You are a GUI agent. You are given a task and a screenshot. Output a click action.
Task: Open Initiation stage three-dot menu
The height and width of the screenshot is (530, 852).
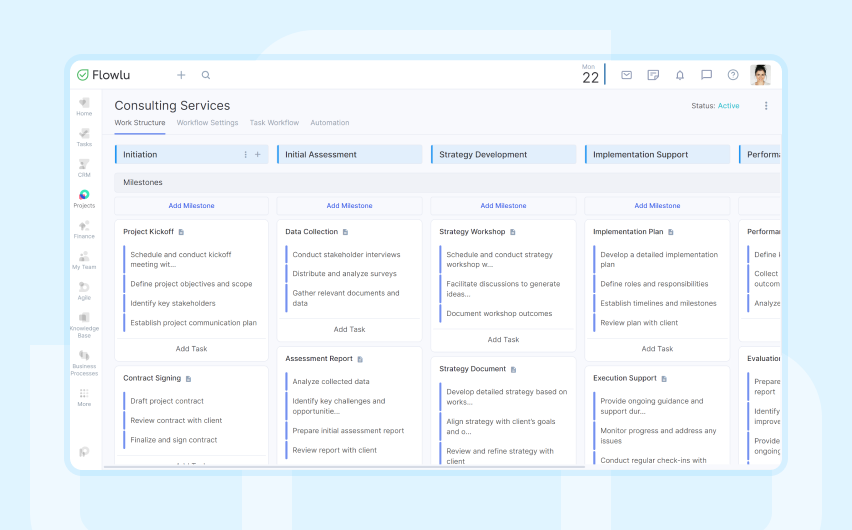click(246, 154)
